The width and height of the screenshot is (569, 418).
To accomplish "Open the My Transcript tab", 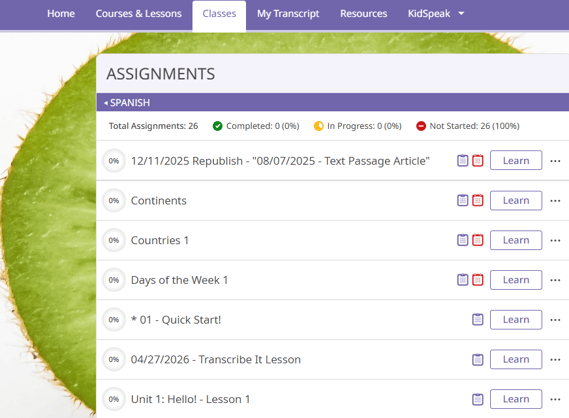I will click(x=288, y=13).
